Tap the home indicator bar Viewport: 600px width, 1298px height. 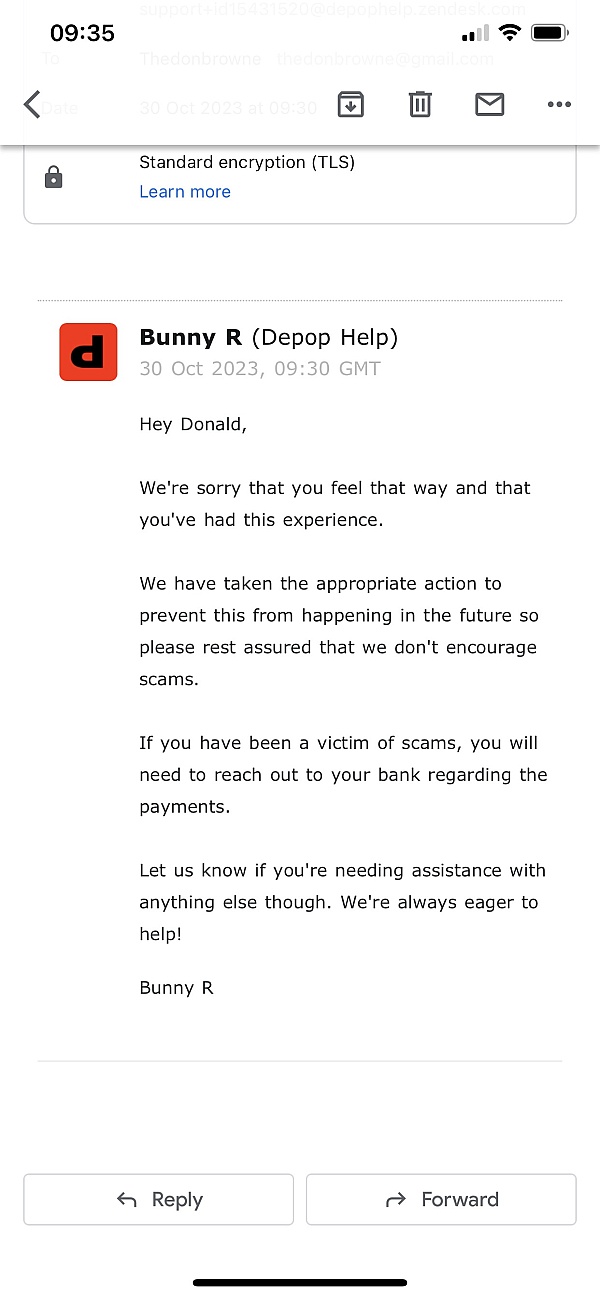point(300,1282)
